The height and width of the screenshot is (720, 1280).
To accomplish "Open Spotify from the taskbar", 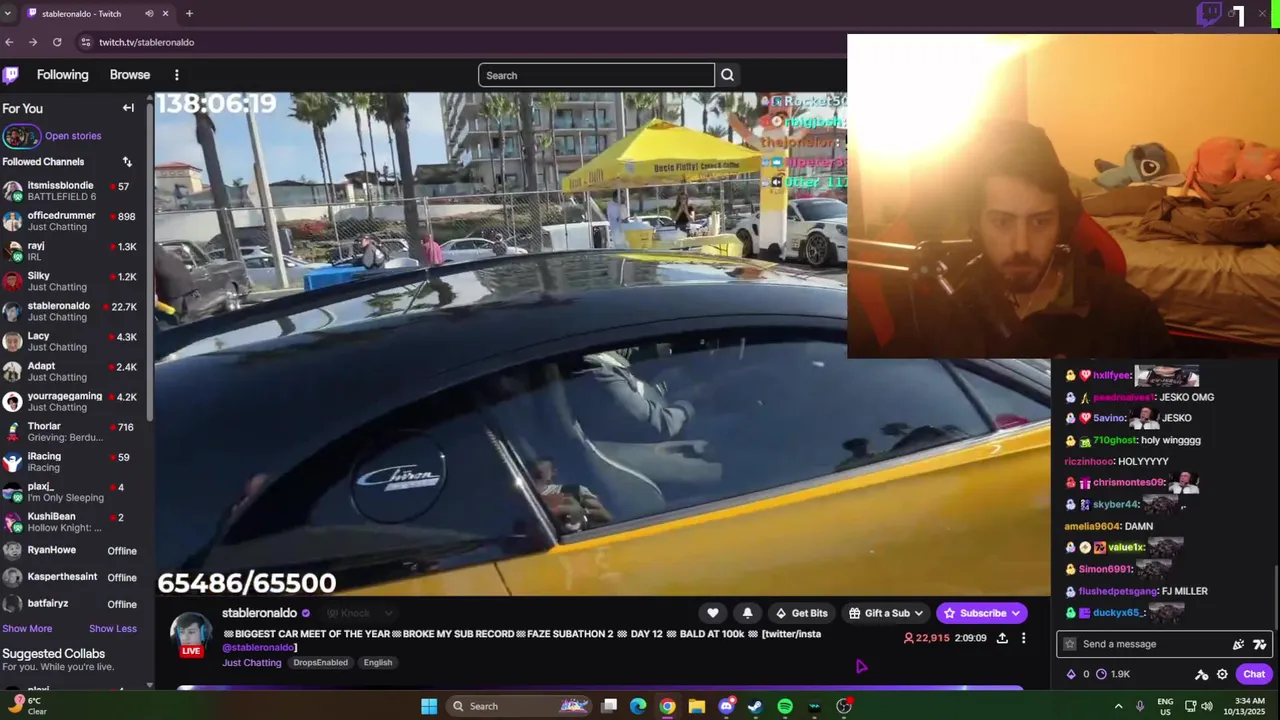I will (785, 706).
